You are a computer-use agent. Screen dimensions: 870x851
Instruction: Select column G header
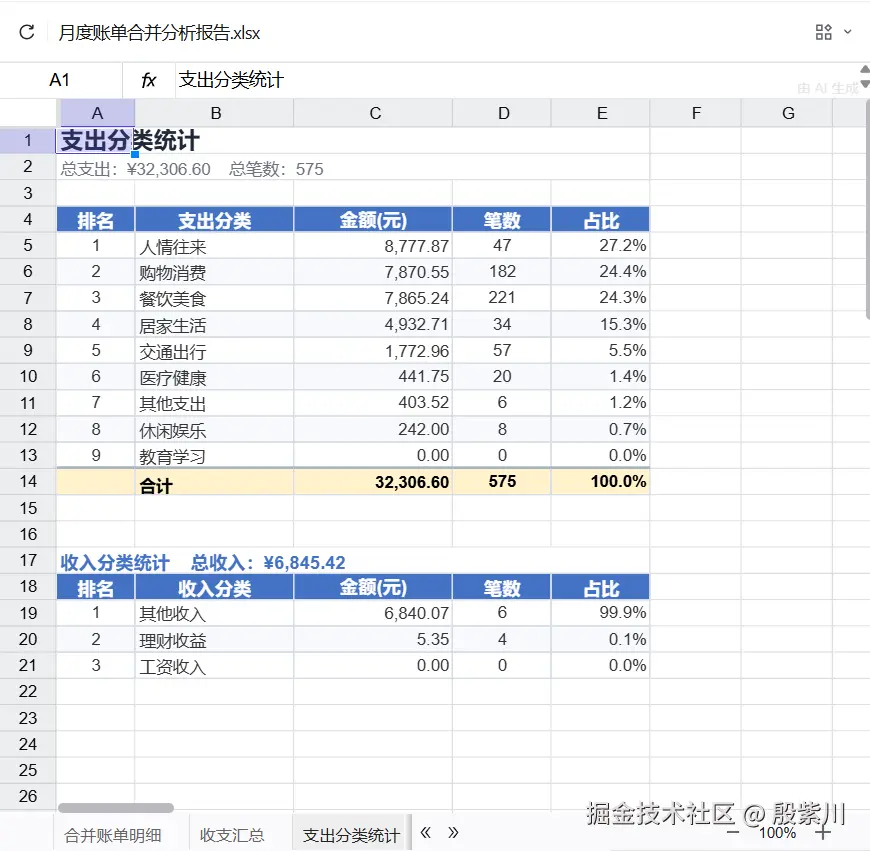click(787, 113)
